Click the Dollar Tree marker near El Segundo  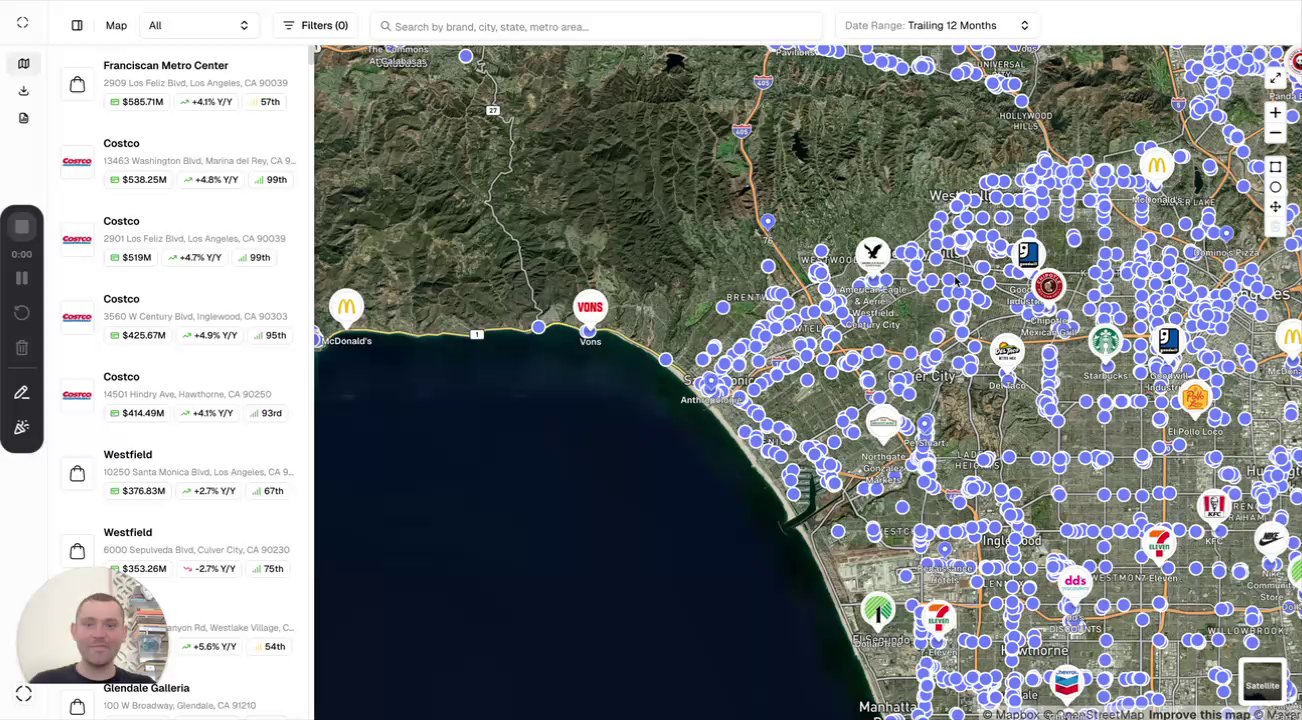click(878, 610)
